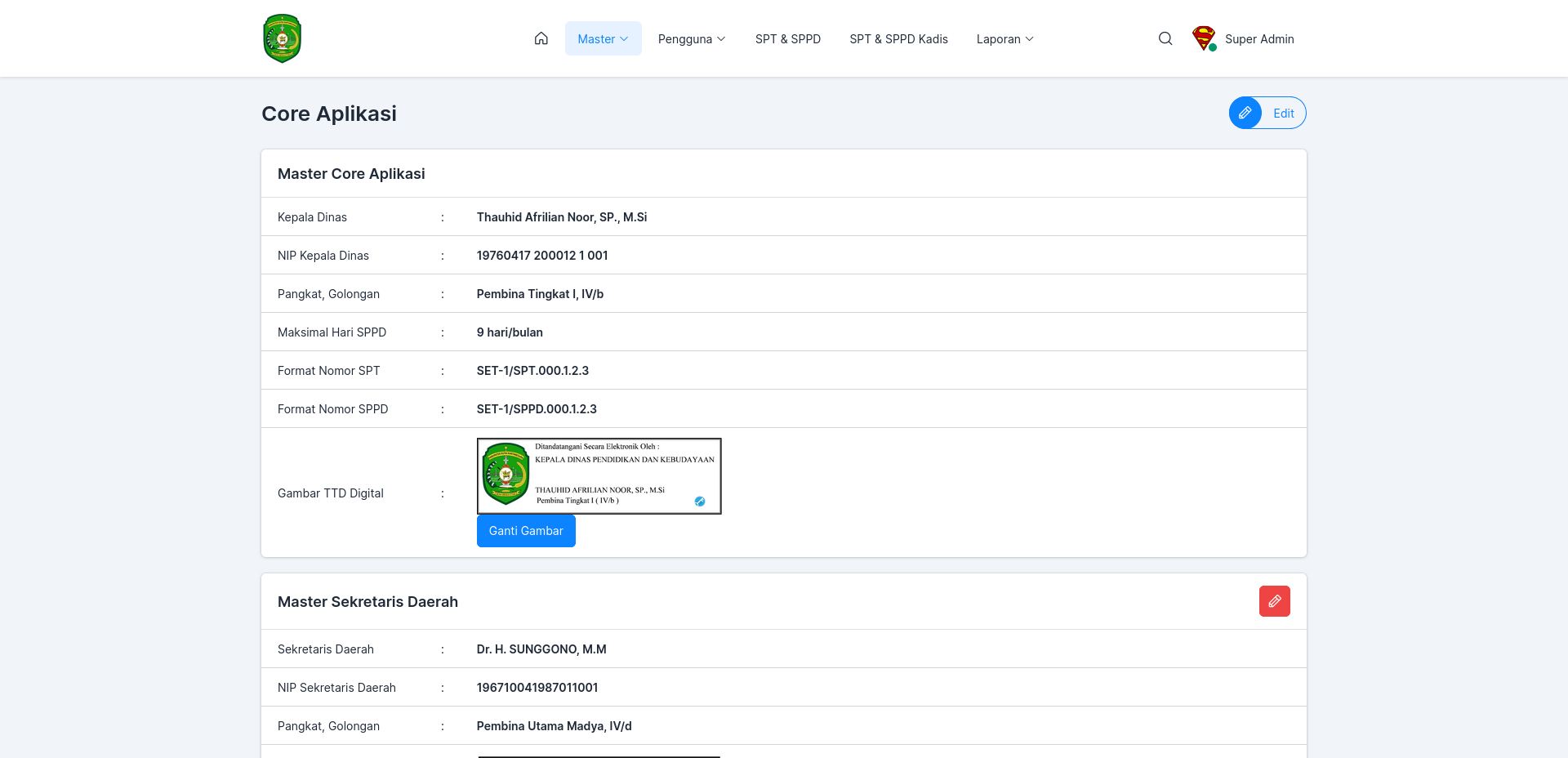This screenshot has height=758, width=1568.
Task: Expand the Master dropdown menu
Action: 603,38
